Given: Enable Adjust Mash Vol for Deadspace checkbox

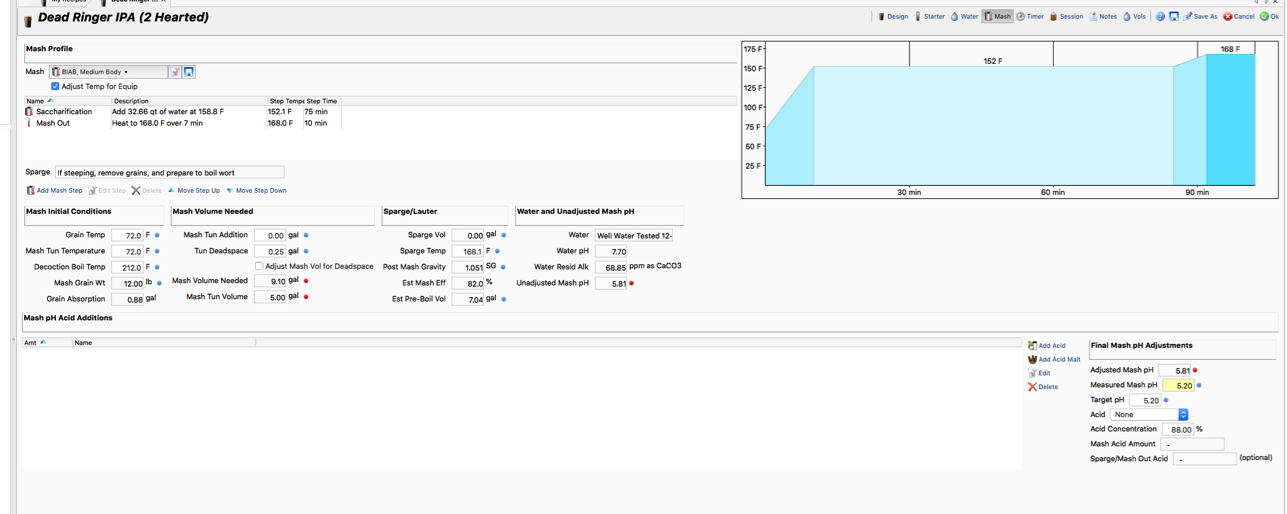Looking at the screenshot, I should pos(259,267).
